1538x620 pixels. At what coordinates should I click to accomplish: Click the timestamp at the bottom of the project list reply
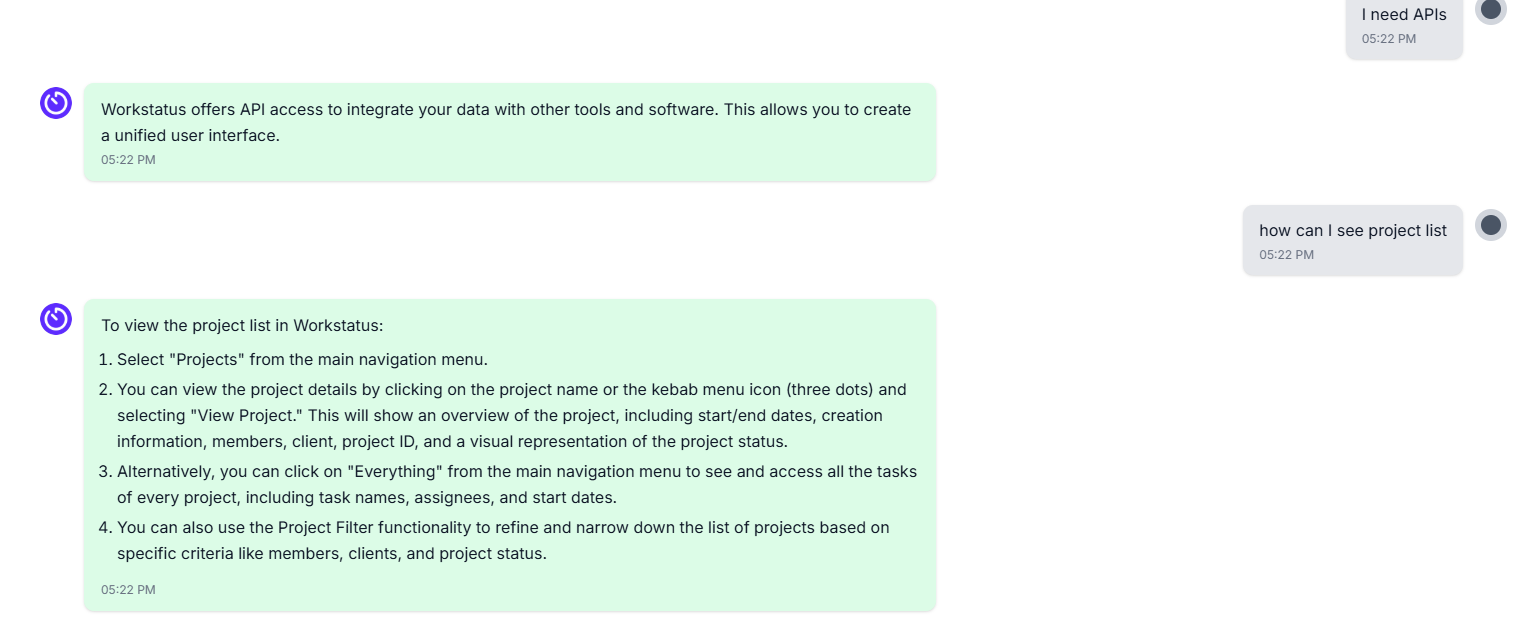click(128, 590)
